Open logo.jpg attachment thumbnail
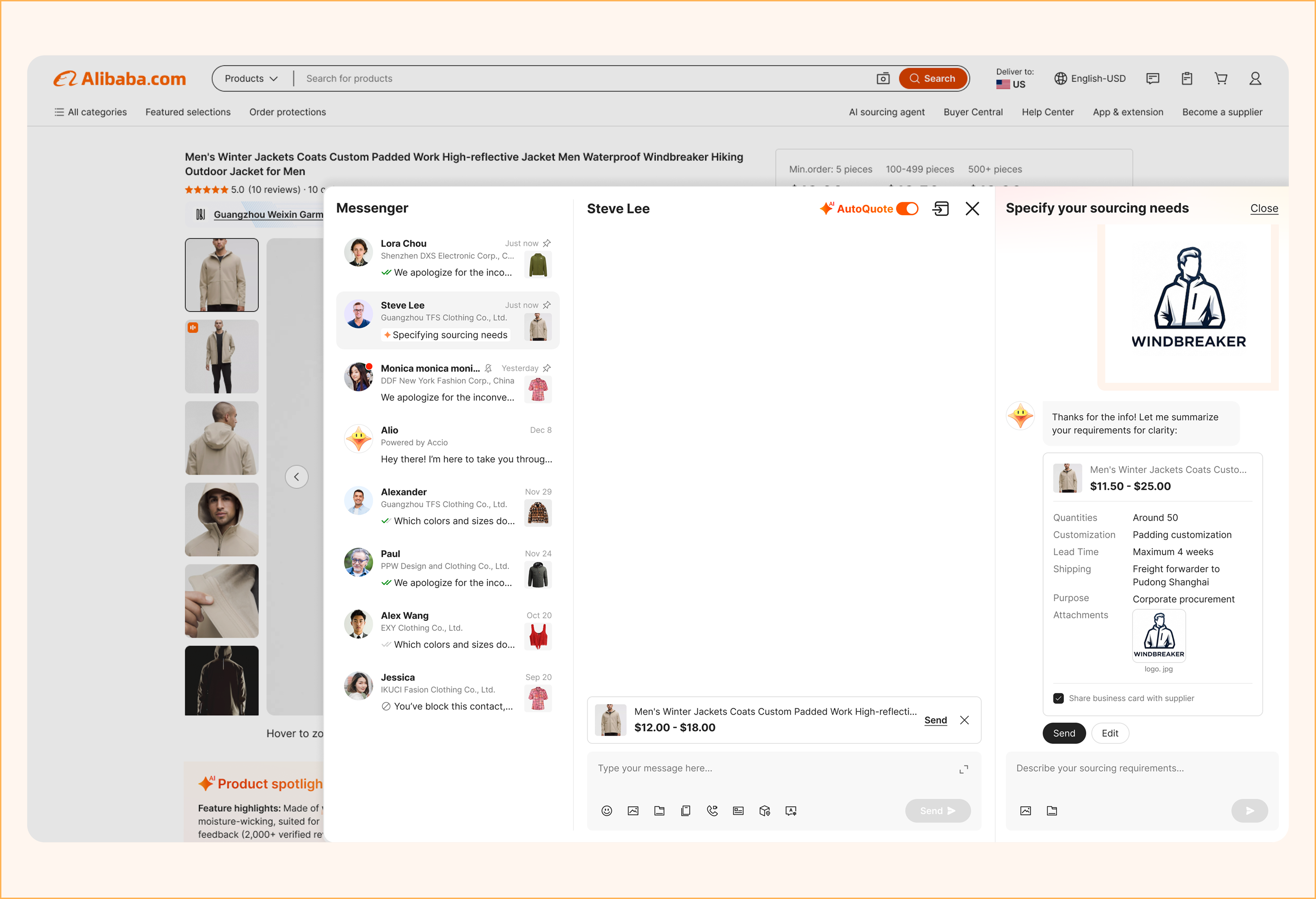Screen dimensions: 1316x899 (x=1159, y=635)
